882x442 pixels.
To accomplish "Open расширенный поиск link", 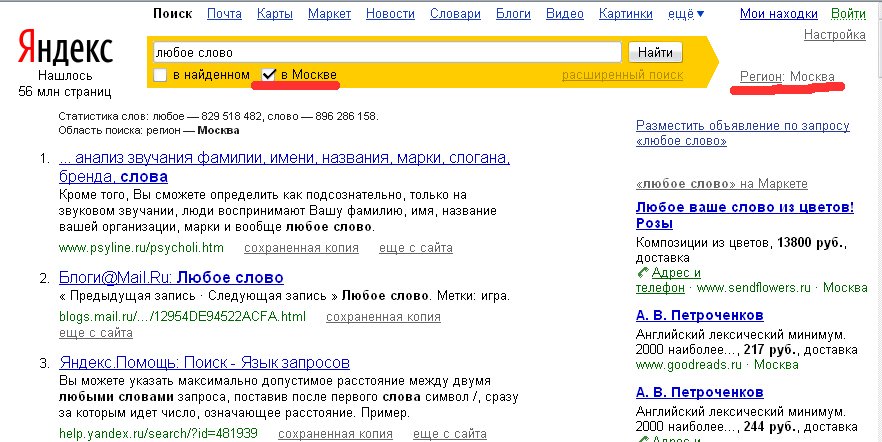I will (x=622, y=75).
